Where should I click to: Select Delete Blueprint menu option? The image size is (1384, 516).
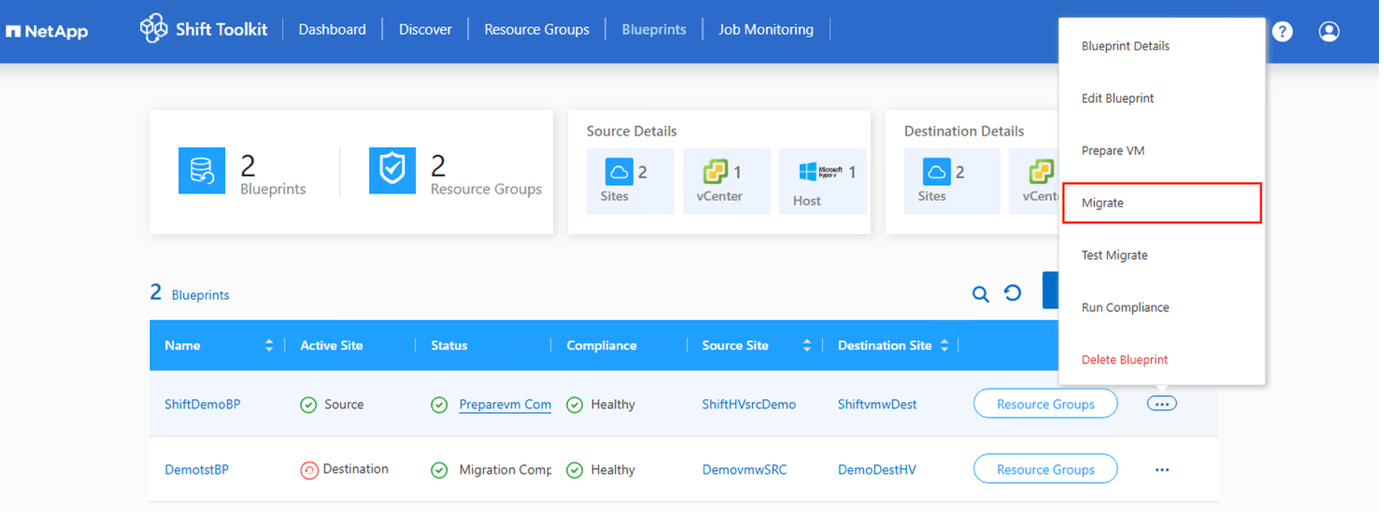pos(1124,360)
